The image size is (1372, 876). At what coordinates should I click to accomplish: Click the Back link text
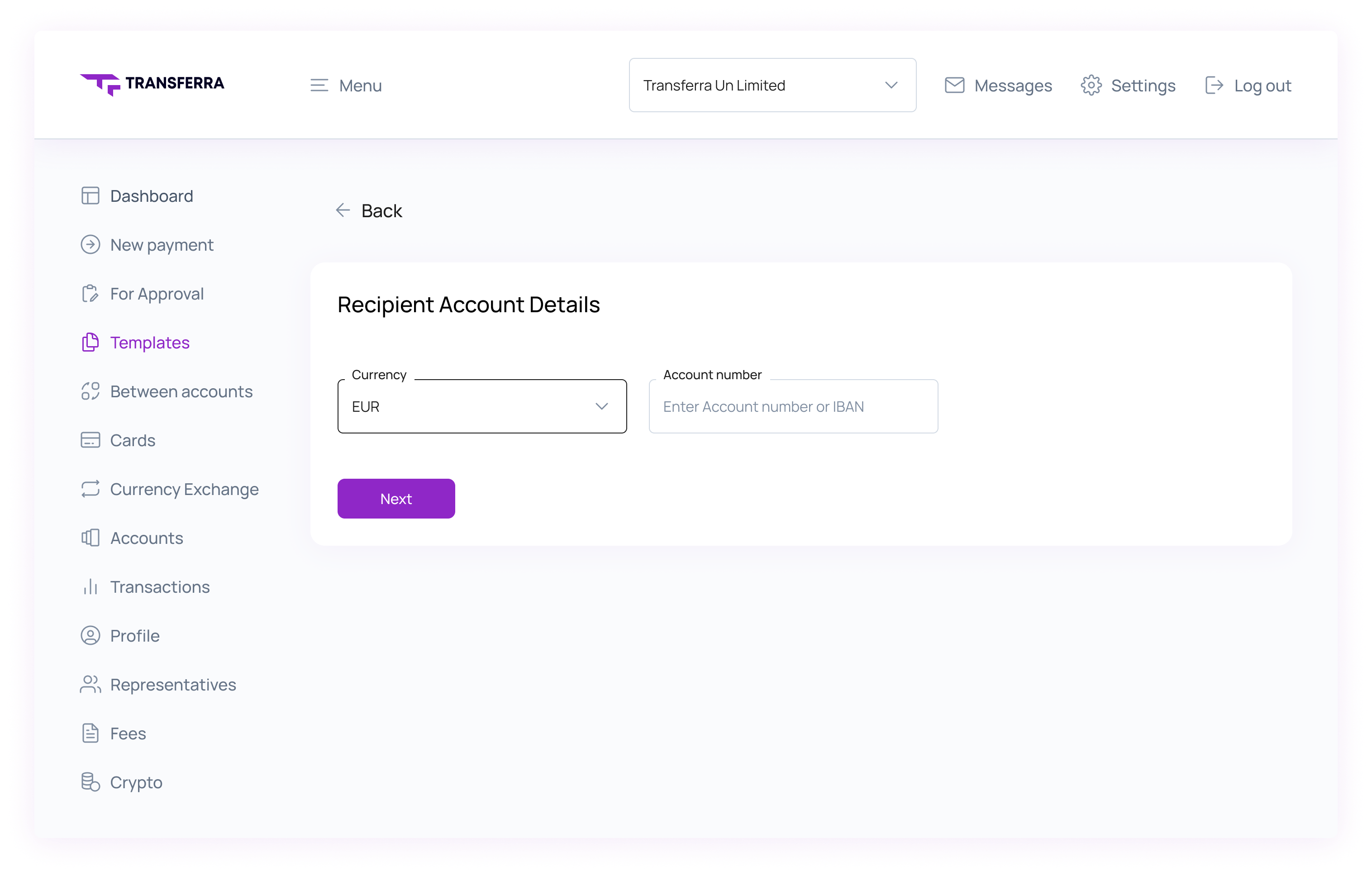[x=382, y=211]
